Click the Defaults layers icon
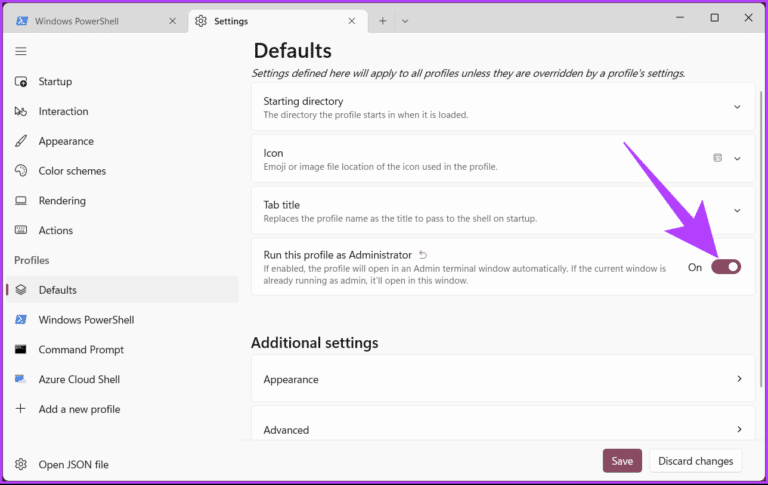768x485 pixels. click(x=21, y=290)
